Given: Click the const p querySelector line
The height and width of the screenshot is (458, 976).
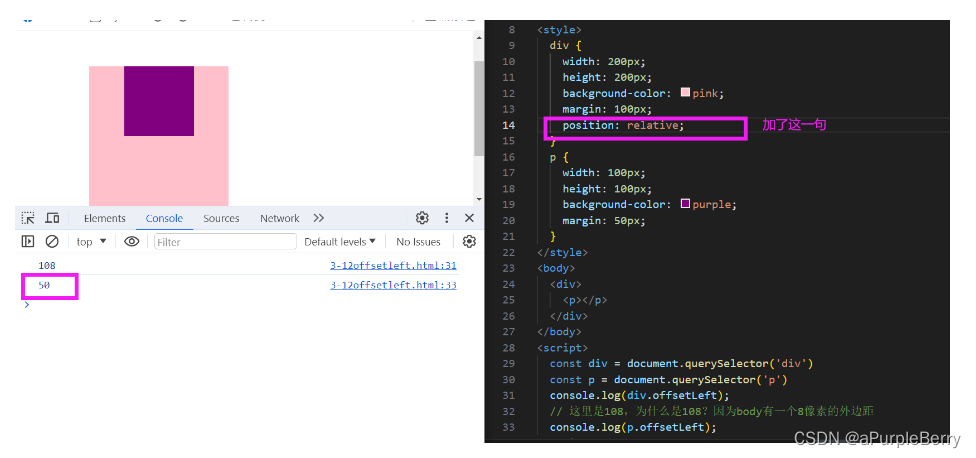Looking at the screenshot, I should tap(669, 380).
